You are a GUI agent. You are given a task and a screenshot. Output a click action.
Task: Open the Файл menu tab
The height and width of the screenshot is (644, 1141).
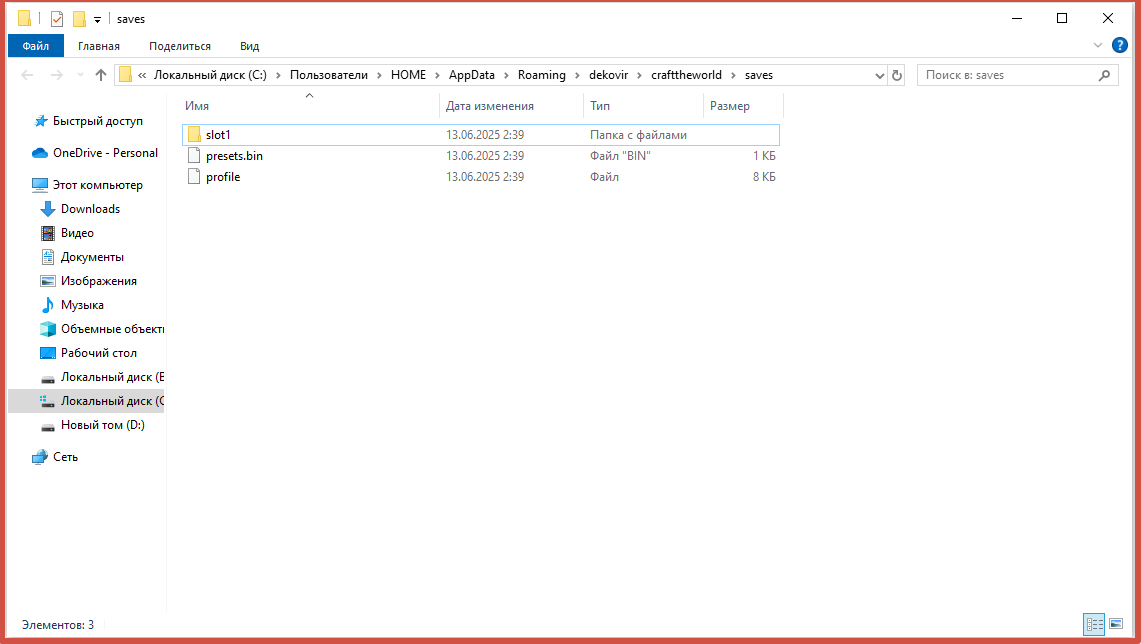pos(36,46)
